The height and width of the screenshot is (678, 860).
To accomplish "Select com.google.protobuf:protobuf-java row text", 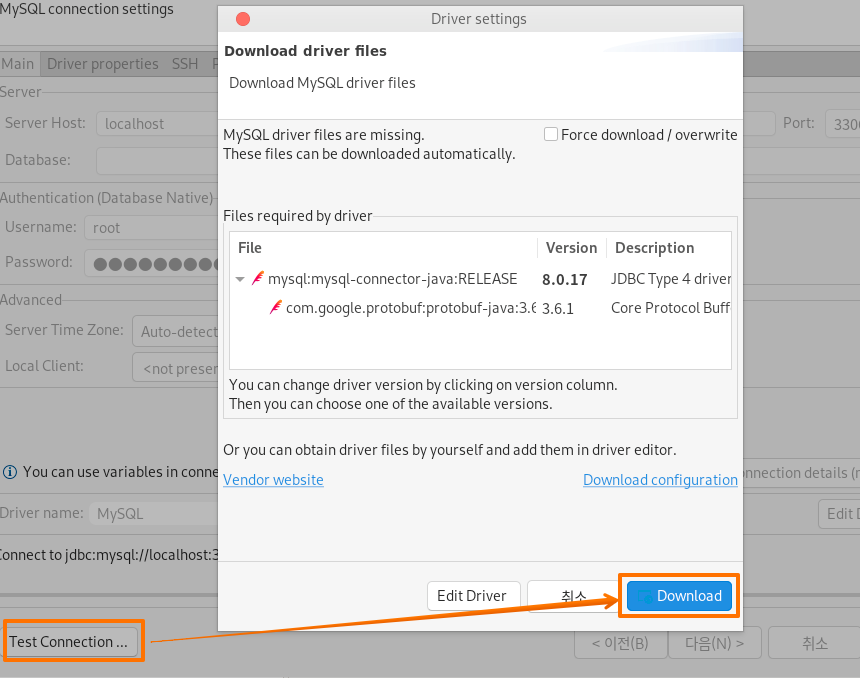I will click(411, 308).
